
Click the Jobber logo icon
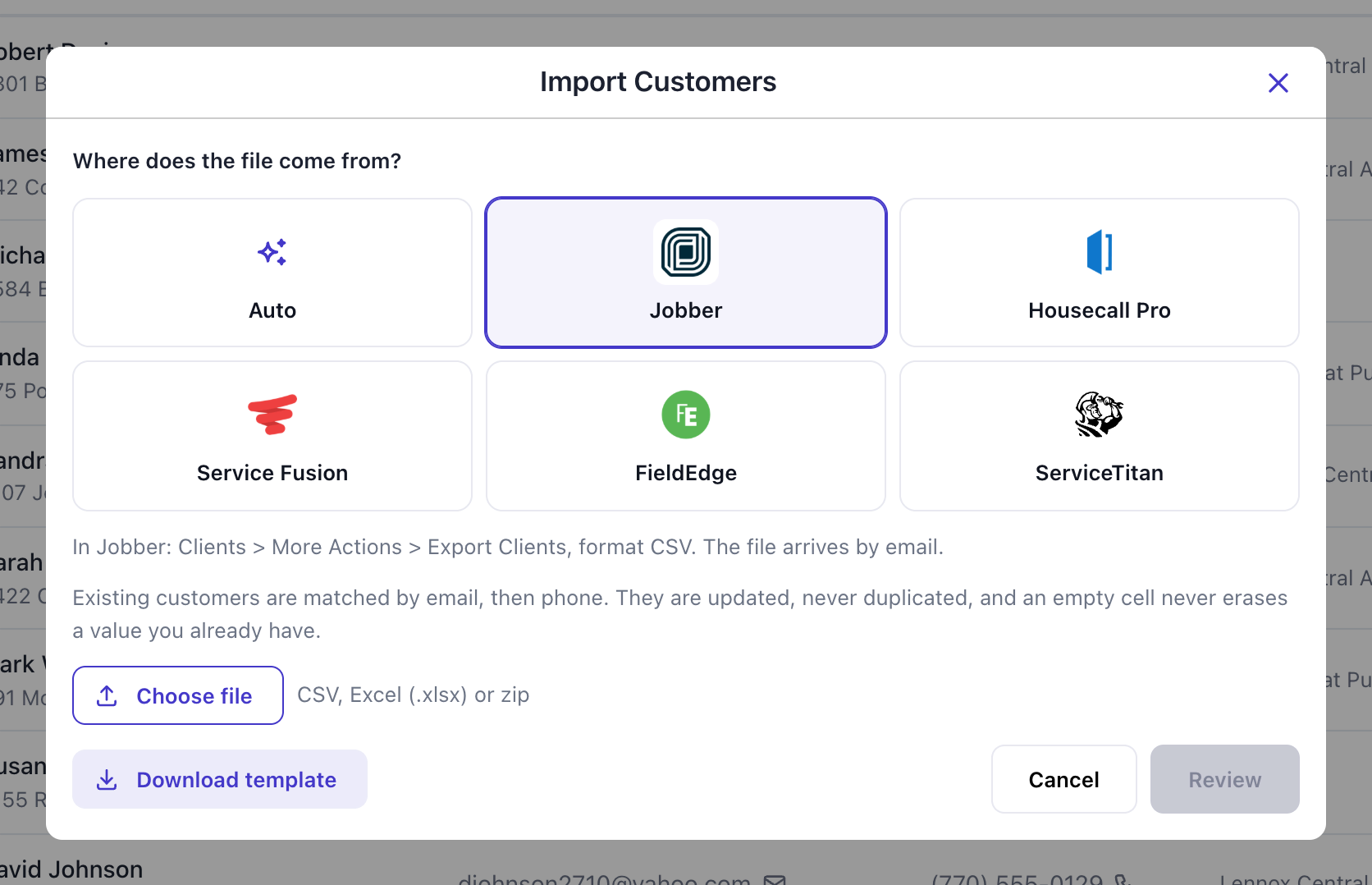[686, 252]
